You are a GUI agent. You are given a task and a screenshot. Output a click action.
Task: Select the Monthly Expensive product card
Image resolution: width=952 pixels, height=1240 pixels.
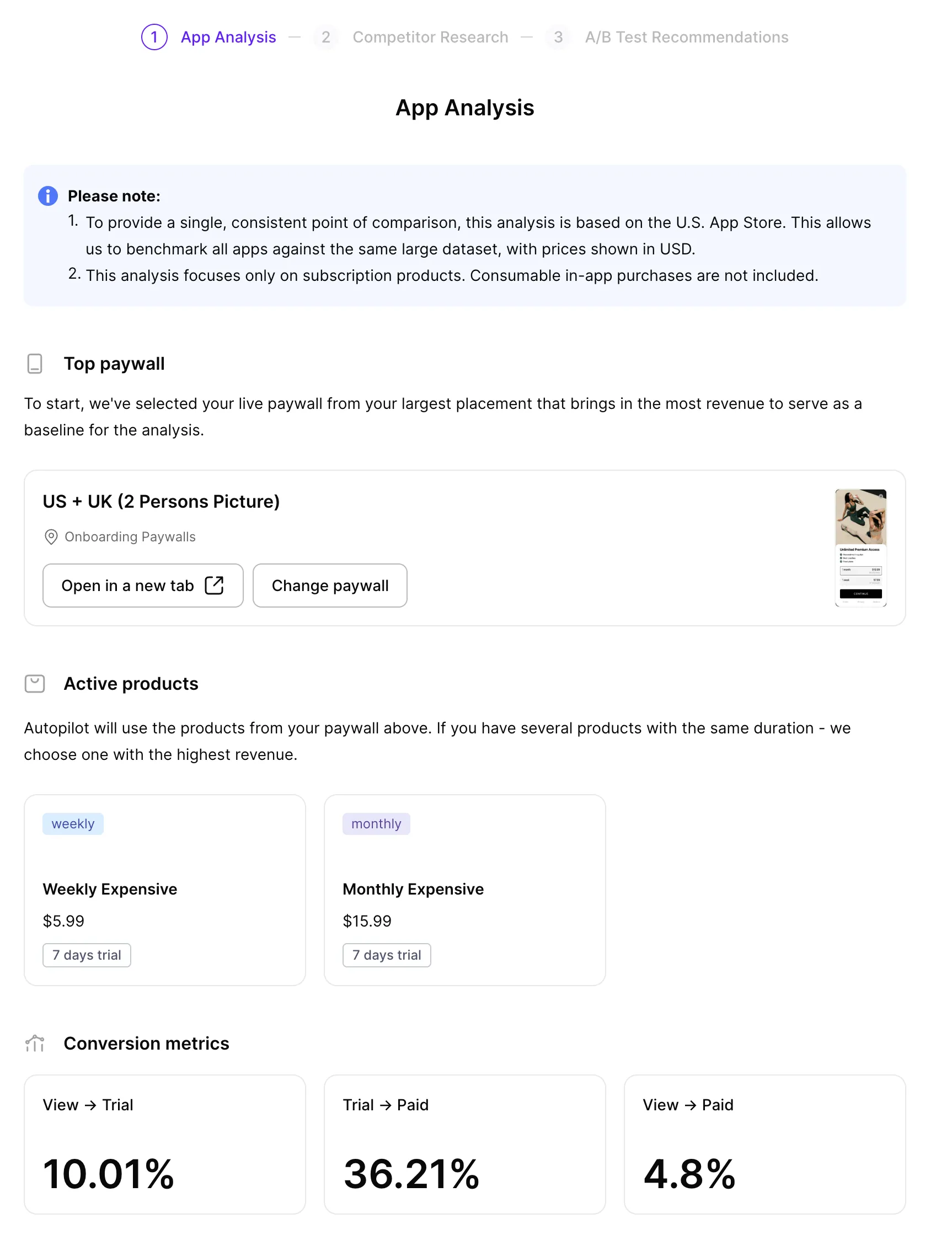pyautogui.click(x=464, y=890)
